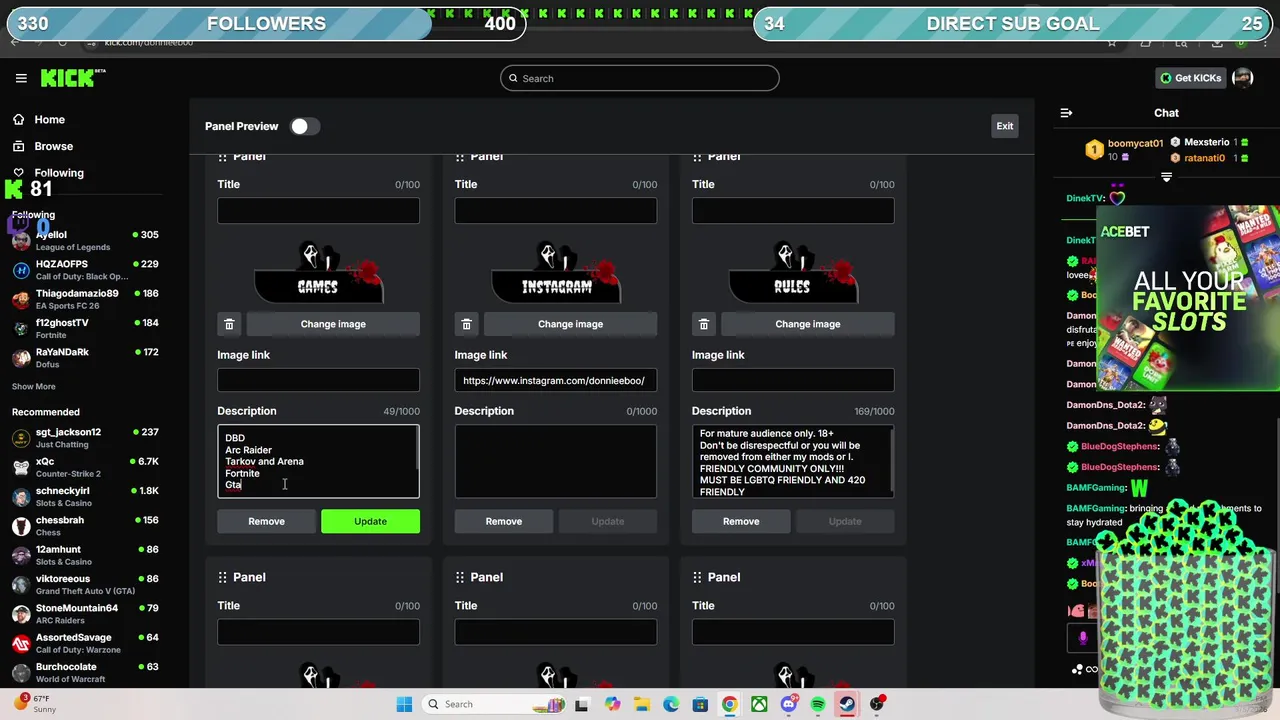Screen dimensions: 1280x720
Task: Grab the Rules panel drag handle
Action: 697,157
